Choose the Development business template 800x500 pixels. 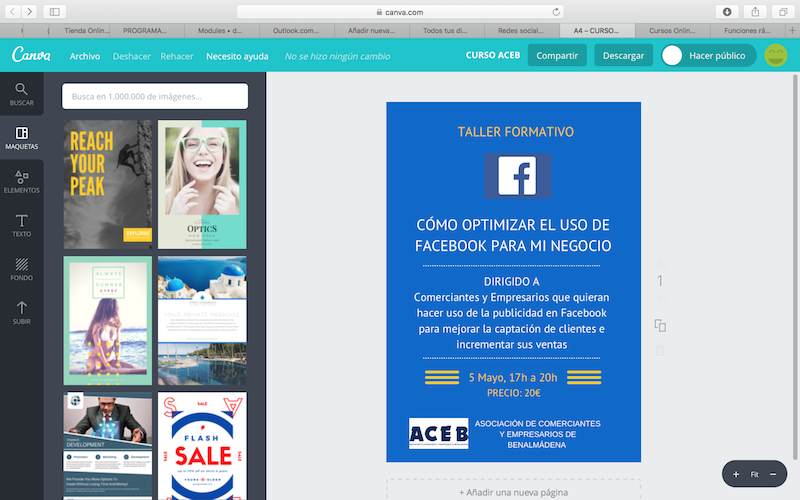pyautogui.click(x=108, y=446)
